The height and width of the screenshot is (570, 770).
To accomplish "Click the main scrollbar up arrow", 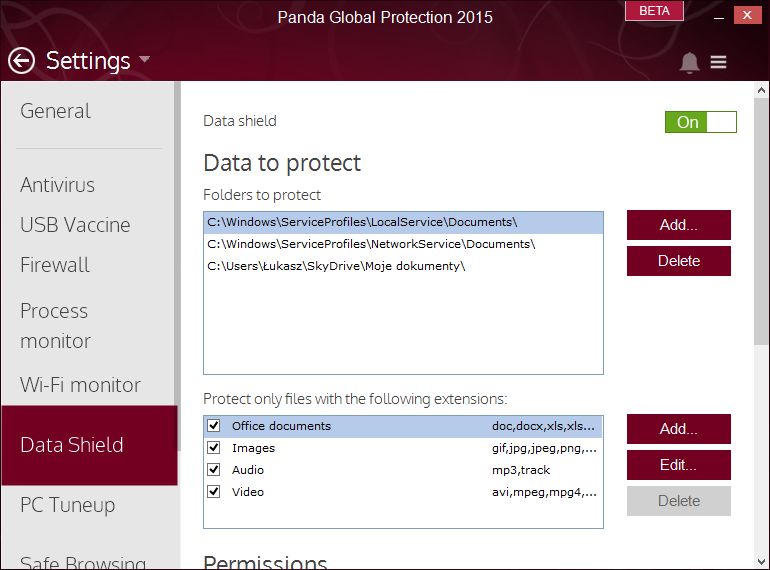I will click(761, 90).
